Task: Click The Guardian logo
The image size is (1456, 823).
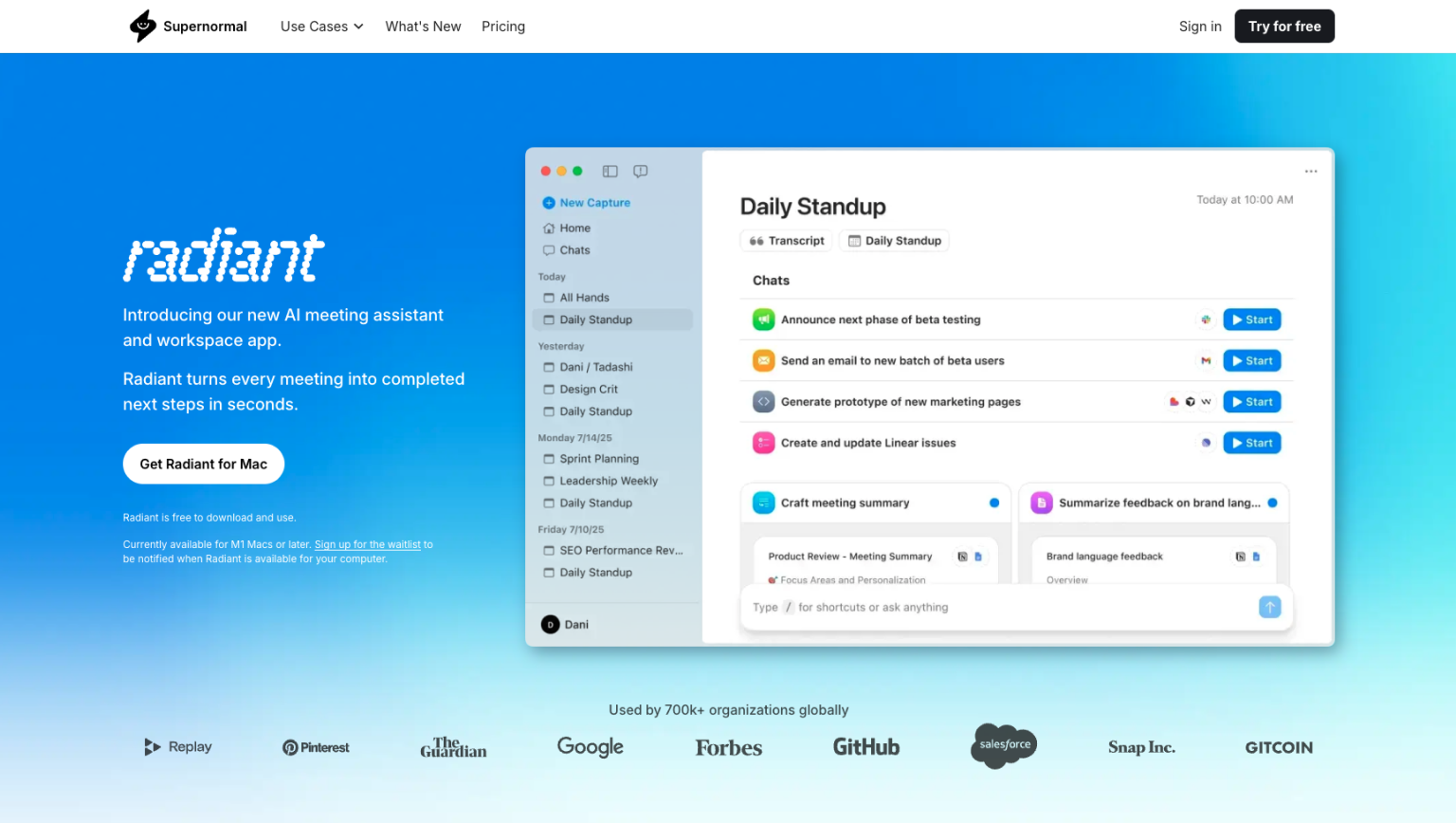Action: pos(453,747)
